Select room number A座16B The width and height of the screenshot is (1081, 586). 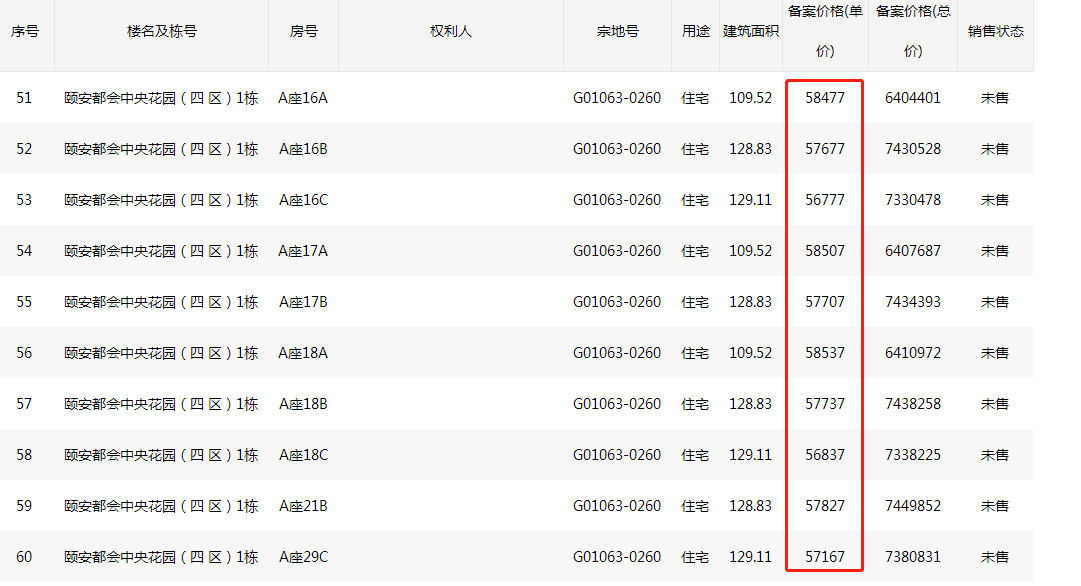point(303,149)
